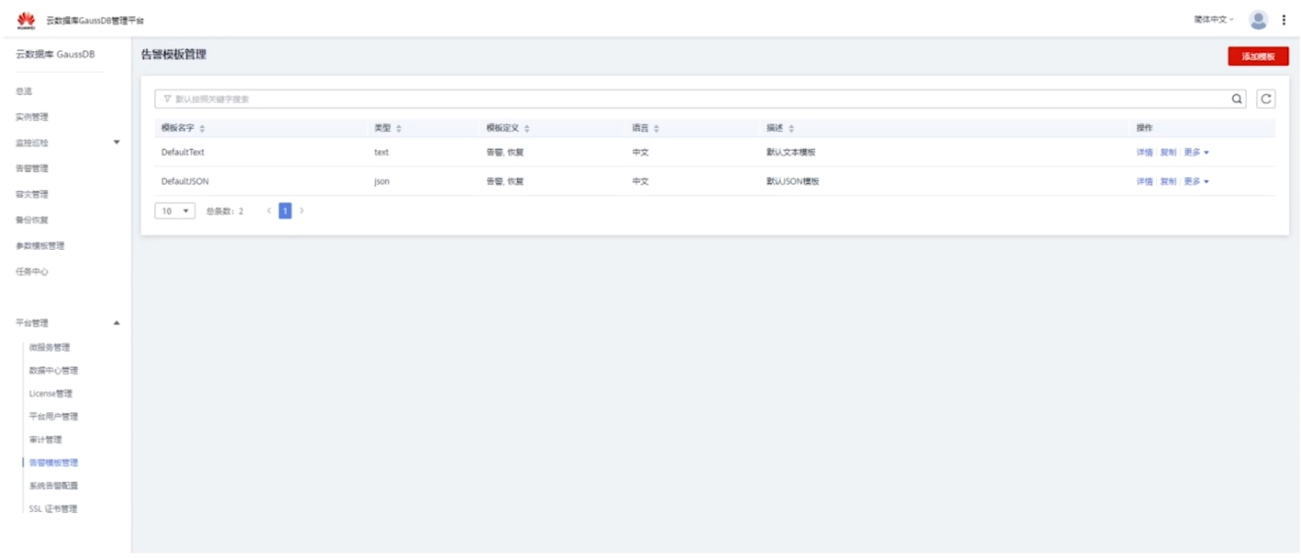Open 备份恢复 sidebar item
Screen dimensions: 1301x558
pyautogui.click(x=32, y=220)
